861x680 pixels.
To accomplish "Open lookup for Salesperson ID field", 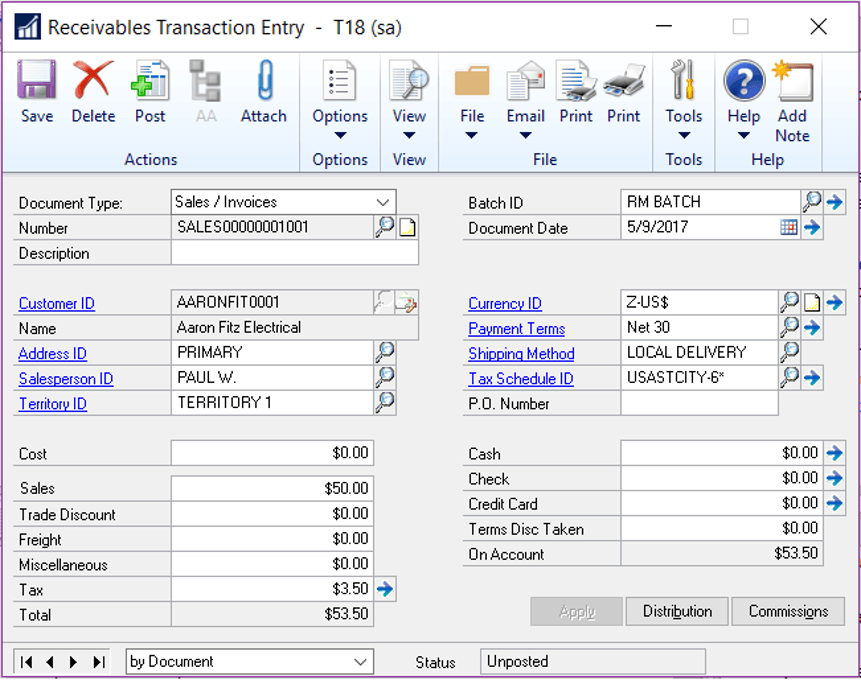I will click(385, 378).
